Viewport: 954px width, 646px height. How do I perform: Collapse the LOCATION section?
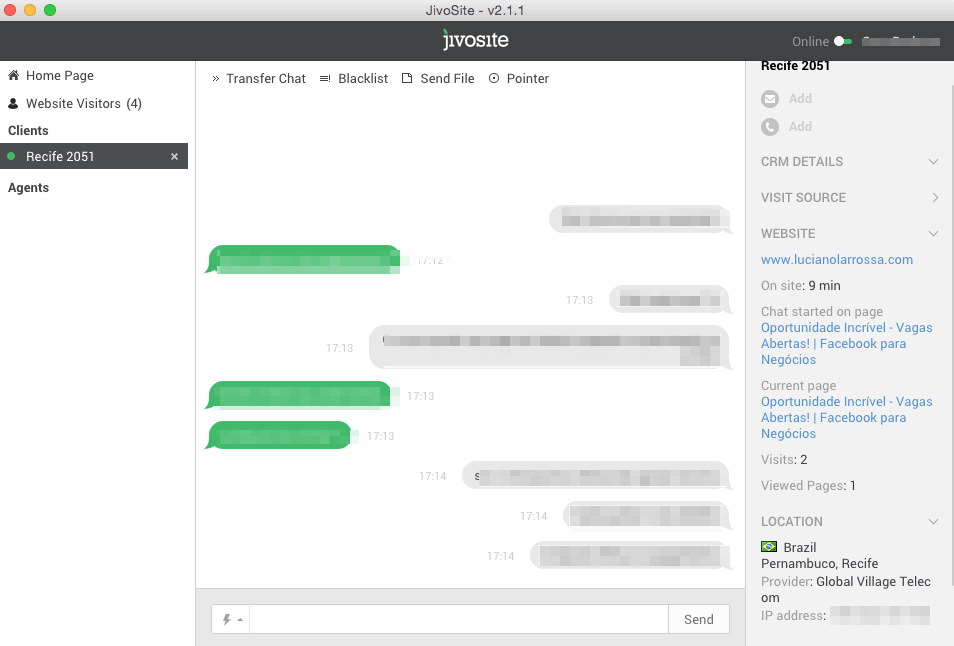(x=933, y=521)
